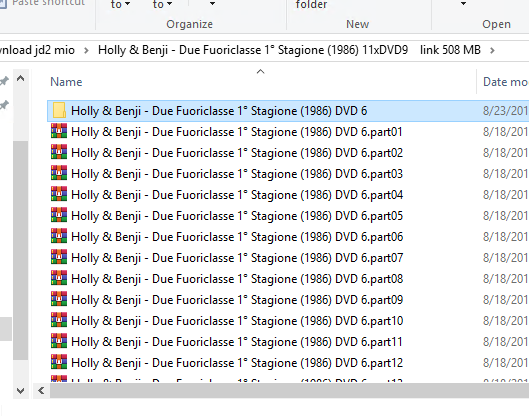Open the Delete dropdown arrow in Organize group
Screen dimensions: 529x416
tap(212, 4)
